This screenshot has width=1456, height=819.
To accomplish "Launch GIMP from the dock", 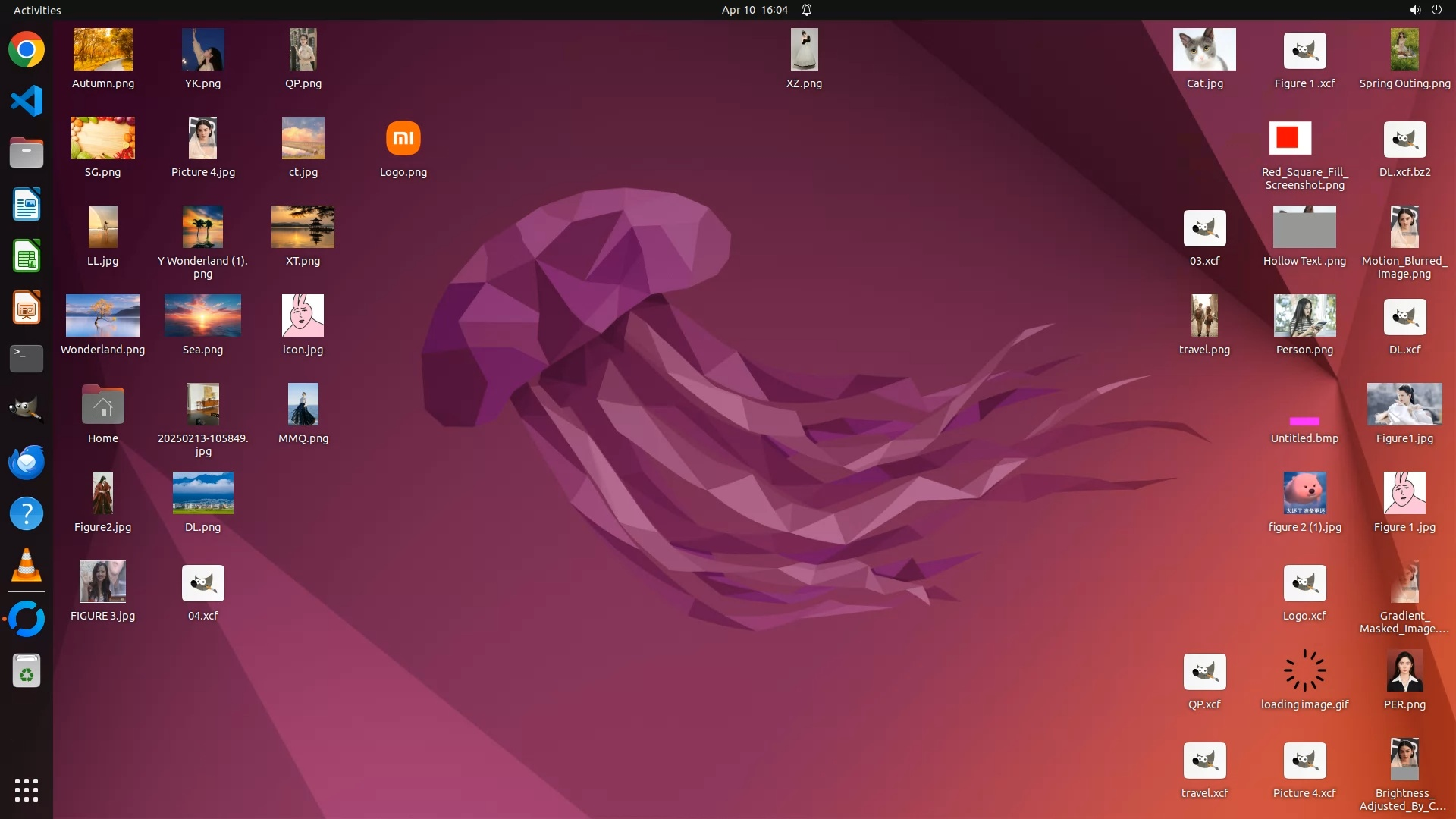I will point(27,409).
